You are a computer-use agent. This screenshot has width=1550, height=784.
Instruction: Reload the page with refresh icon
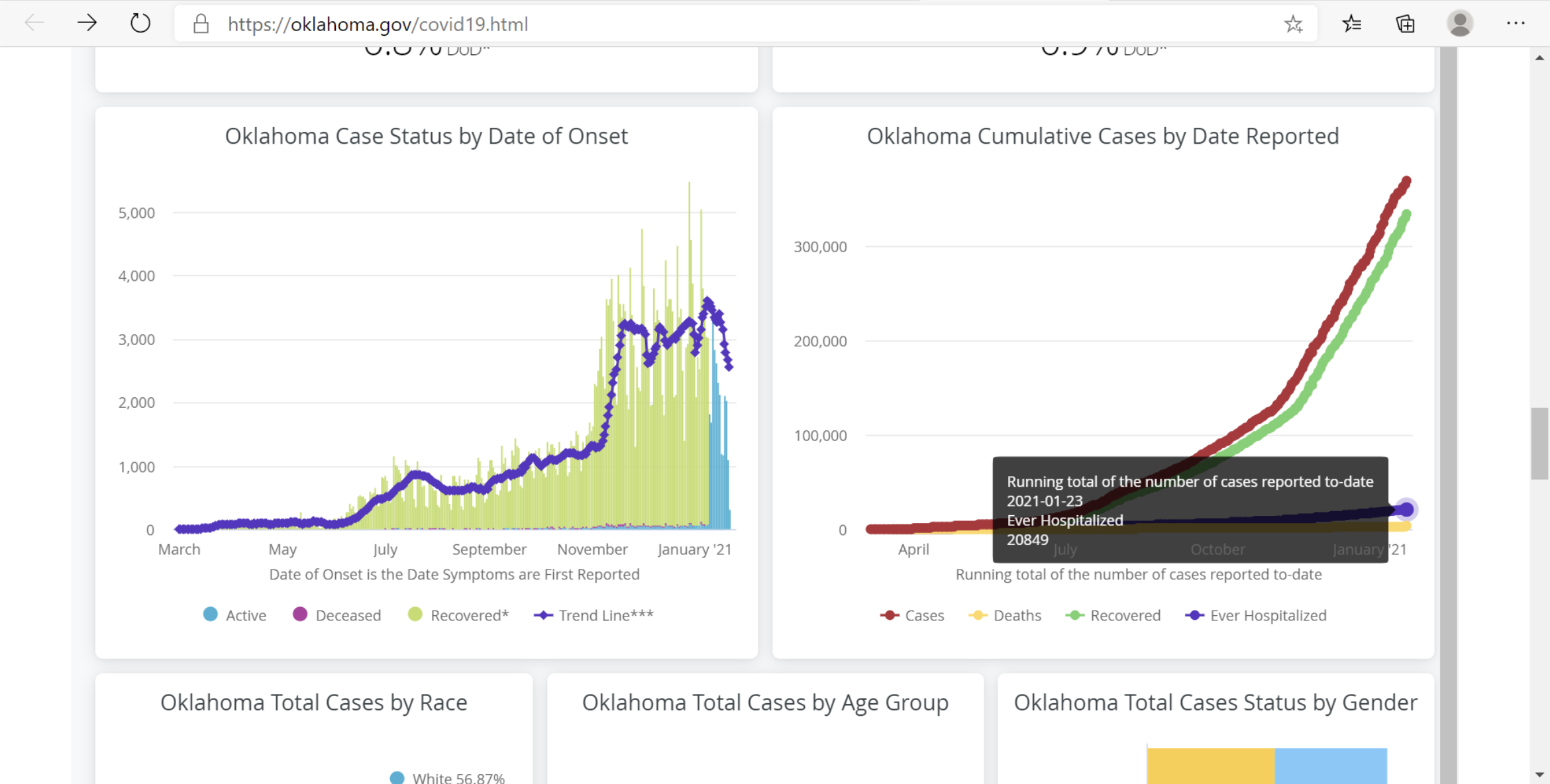pos(140,24)
